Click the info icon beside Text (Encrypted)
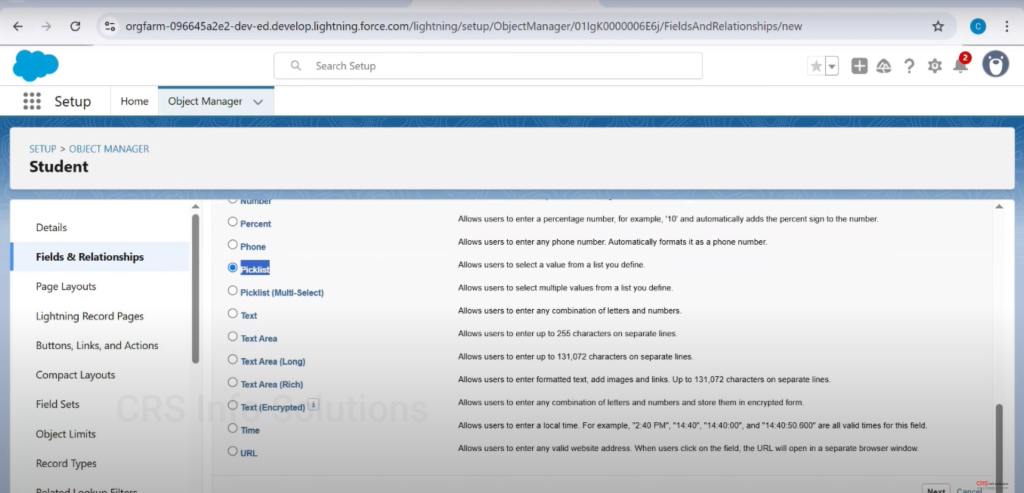Image resolution: width=1024 pixels, height=493 pixels. tap(313, 405)
